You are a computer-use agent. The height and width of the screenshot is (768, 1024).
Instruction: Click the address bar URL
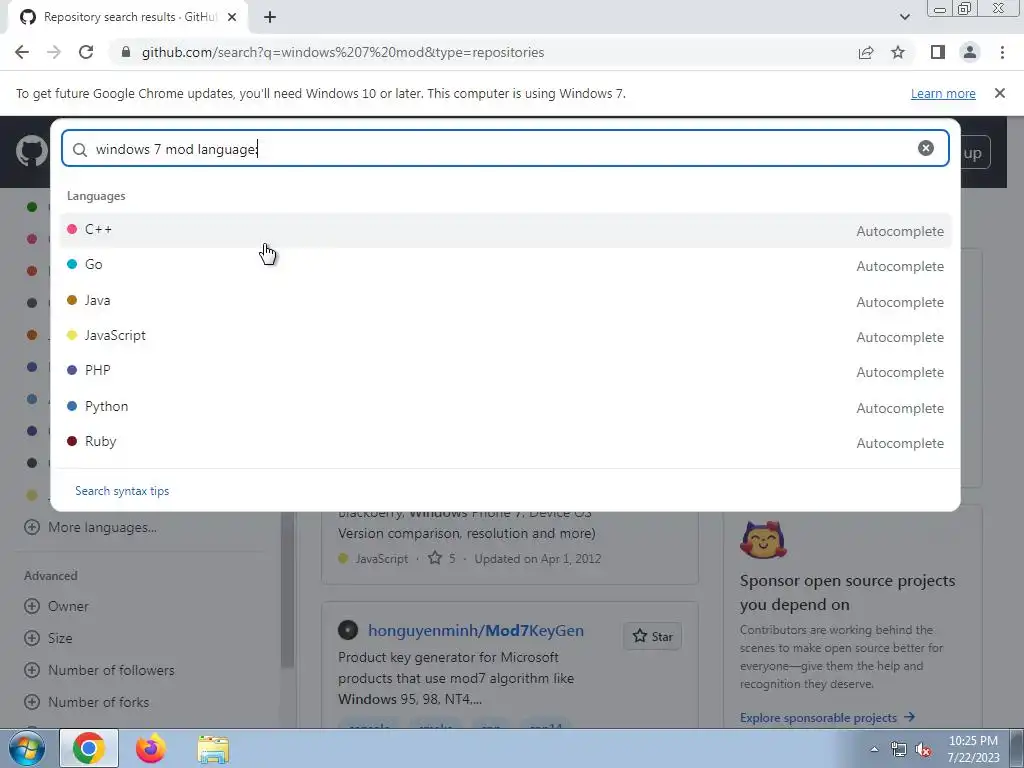pyautogui.click(x=343, y=52)
